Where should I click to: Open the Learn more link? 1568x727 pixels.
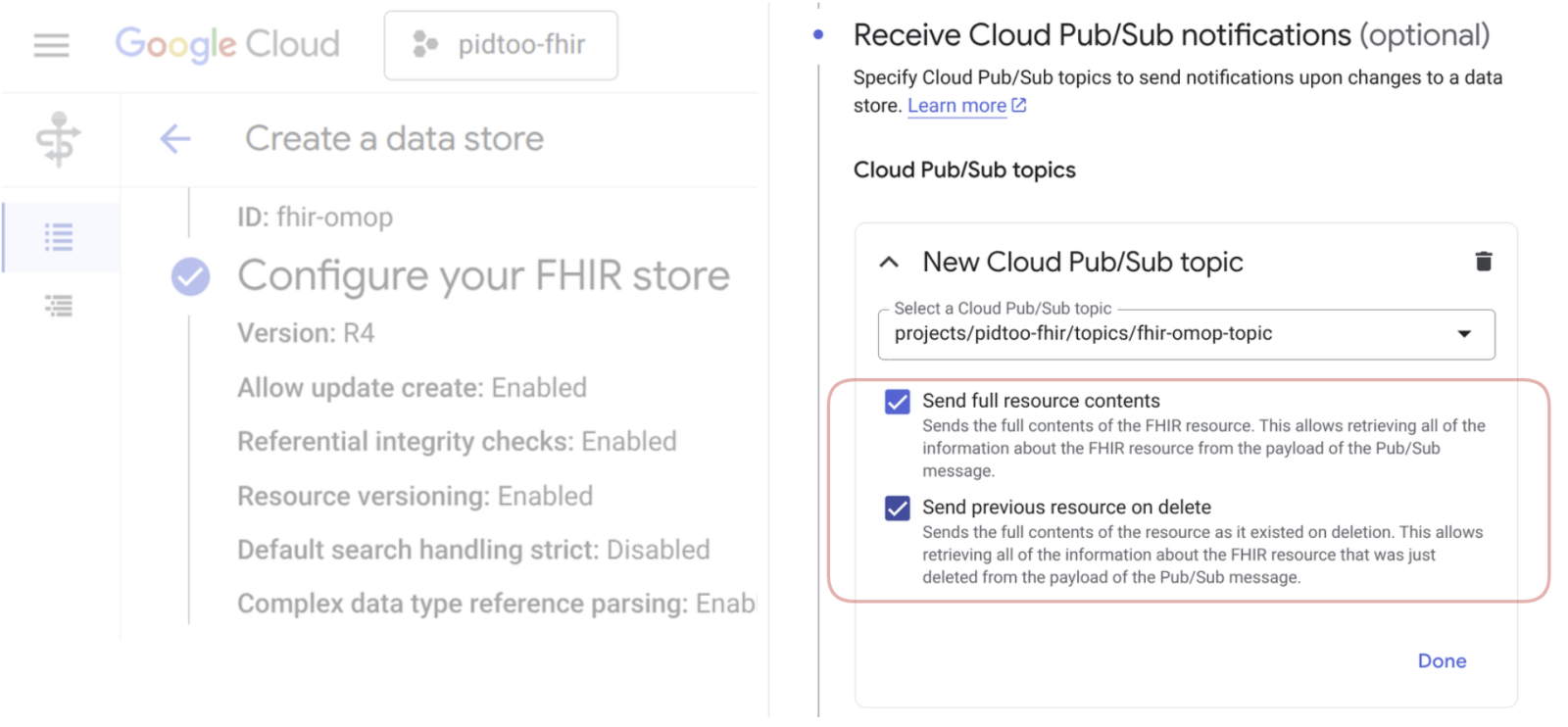[x=956, y=106]
